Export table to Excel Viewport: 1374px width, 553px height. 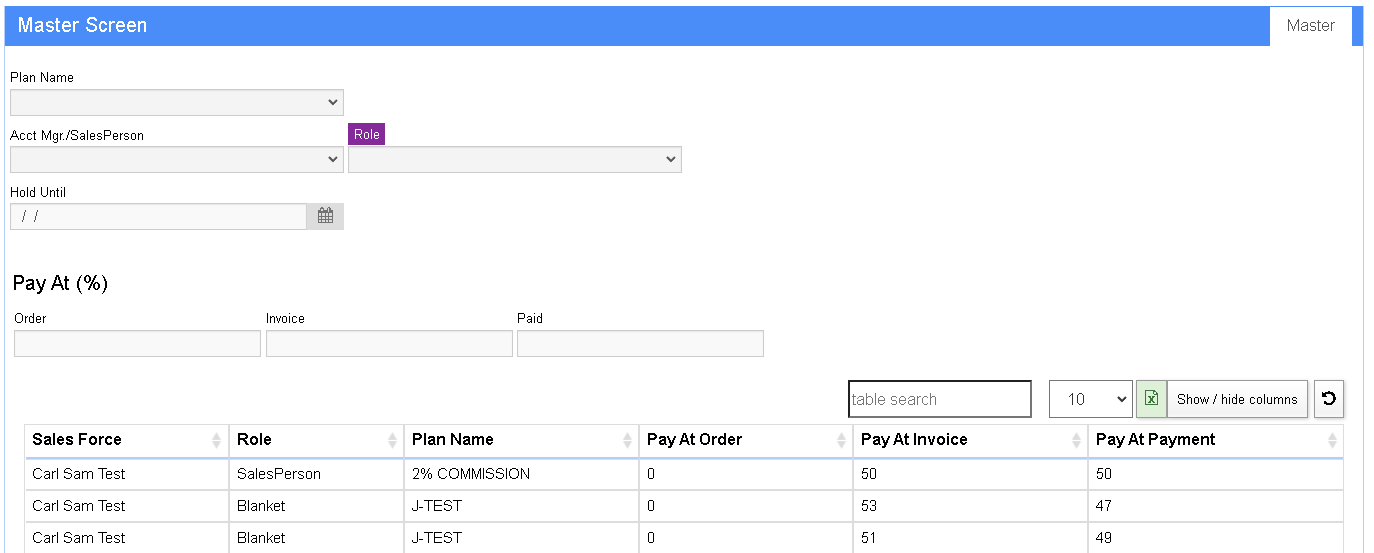tap(1151, 399)
